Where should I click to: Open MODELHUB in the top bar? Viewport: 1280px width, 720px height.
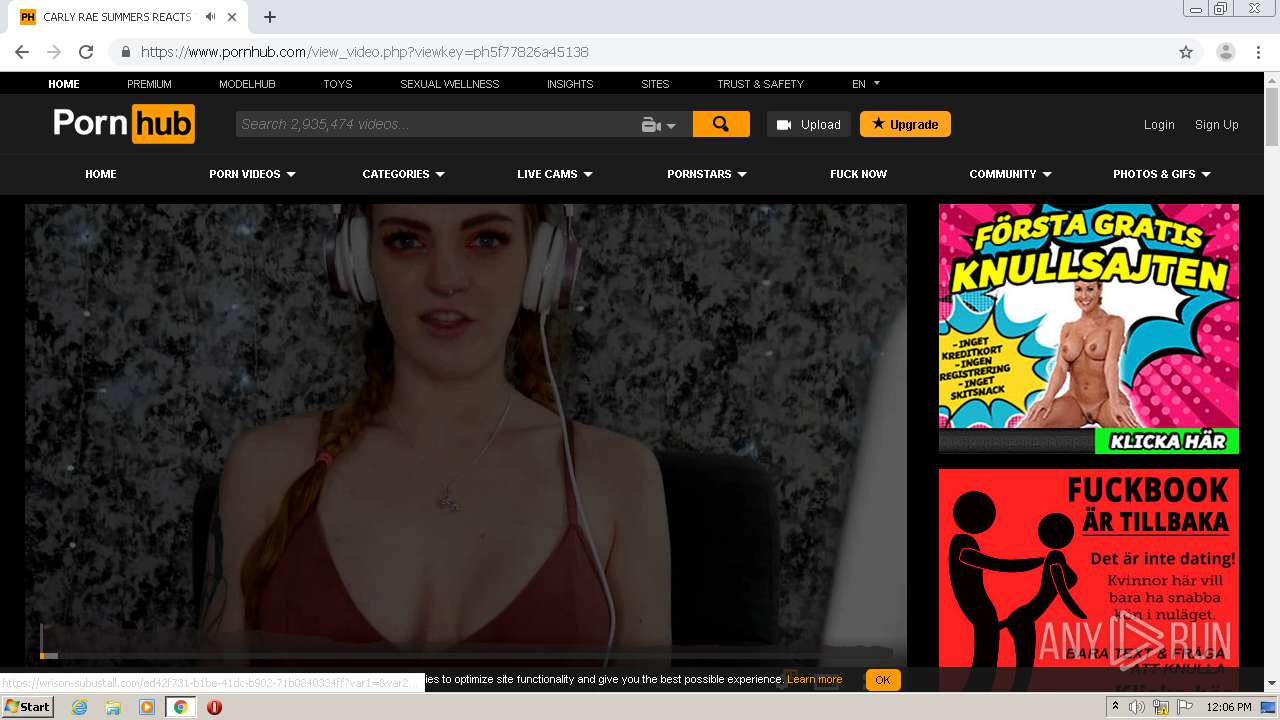tap(247, 84)
